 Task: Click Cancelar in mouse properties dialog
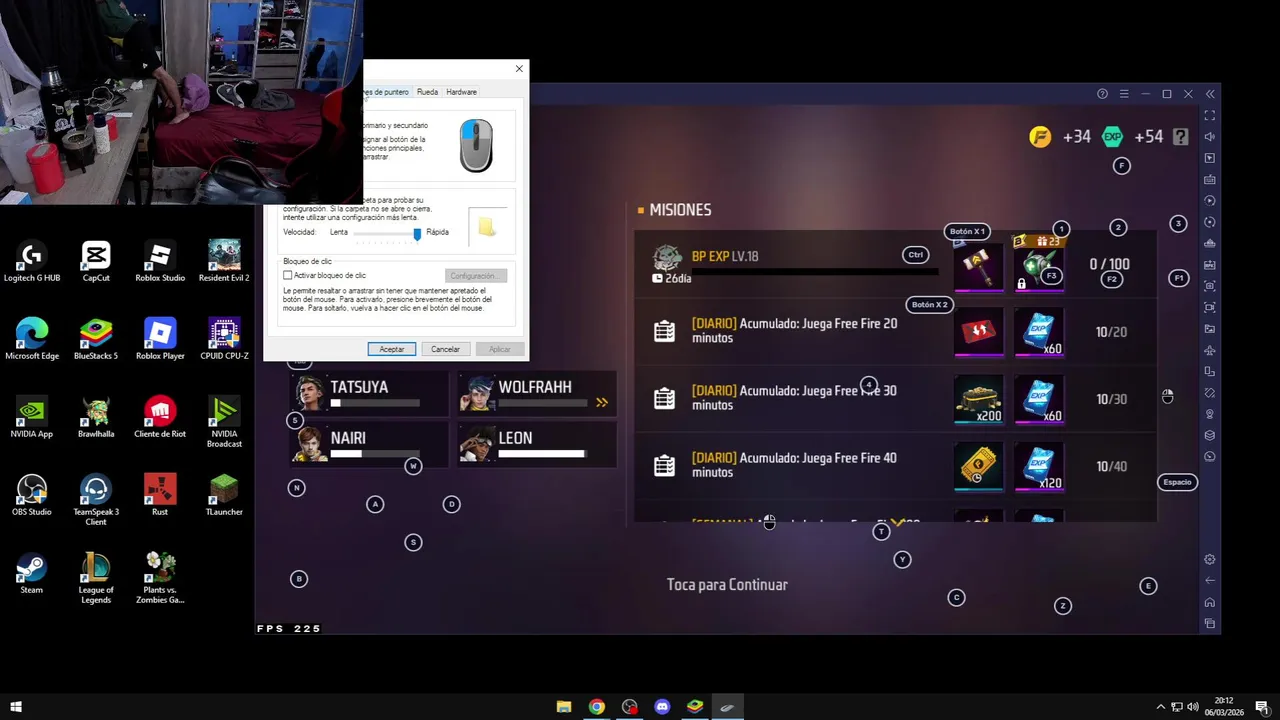point(445,349)
